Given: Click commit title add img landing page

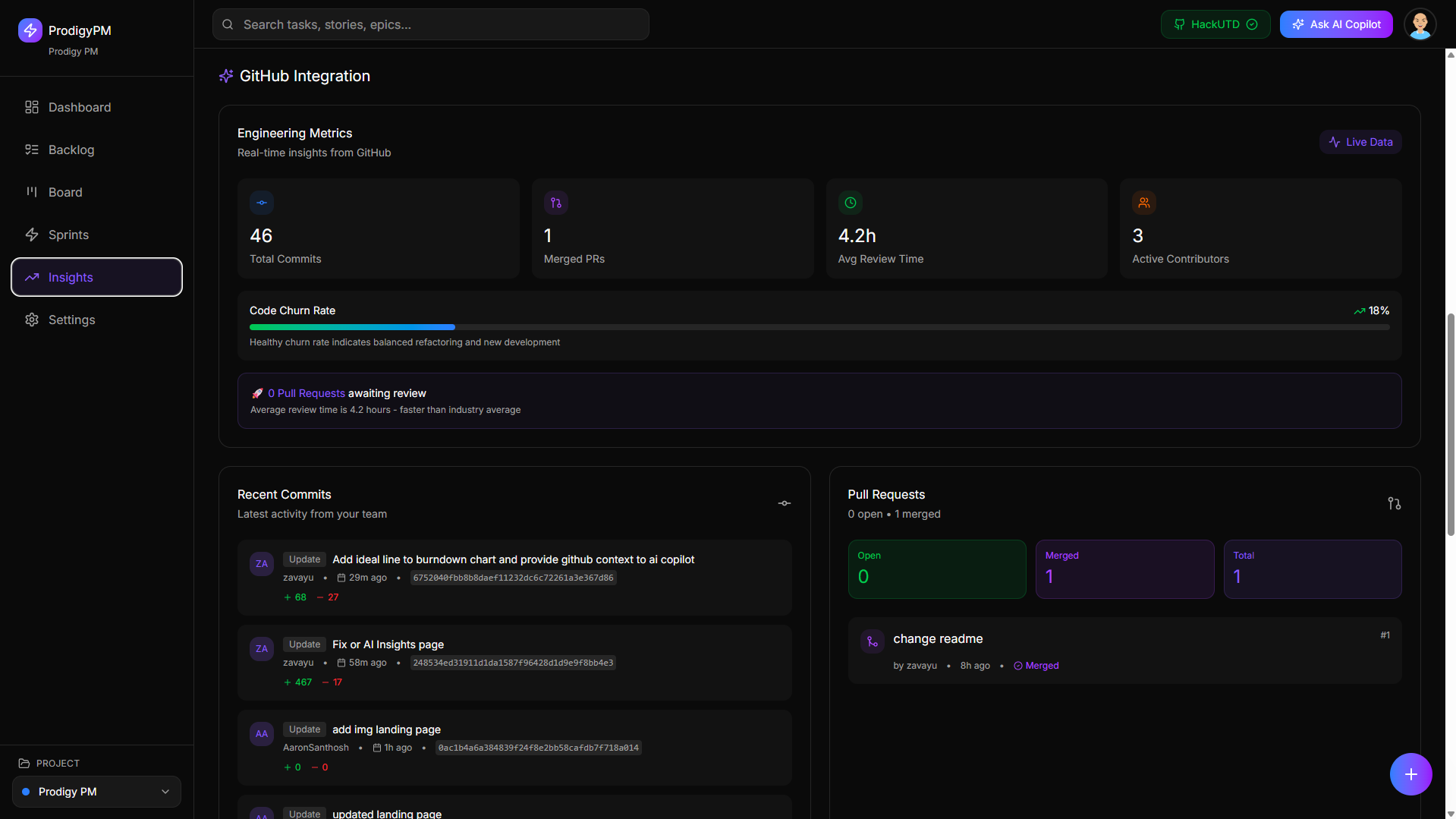Looking at the screenshot, I should pyautogui.click(x=386, y=729).
